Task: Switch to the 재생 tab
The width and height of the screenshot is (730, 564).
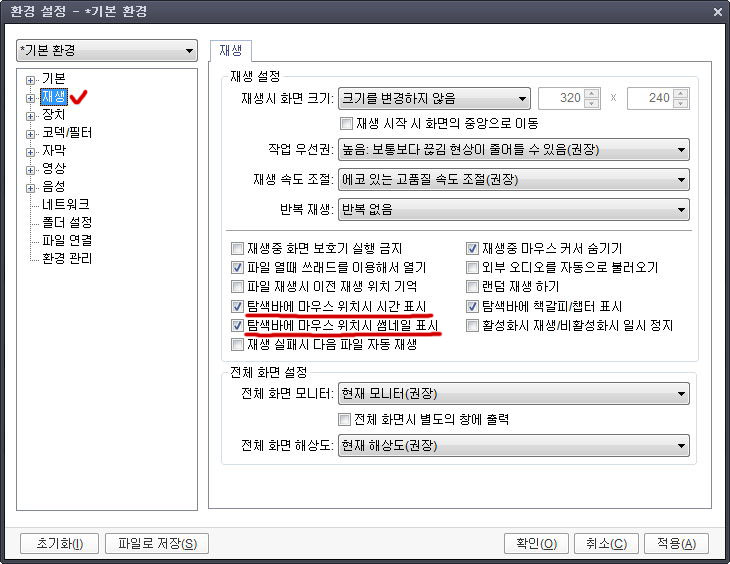Action: point(231,50)
